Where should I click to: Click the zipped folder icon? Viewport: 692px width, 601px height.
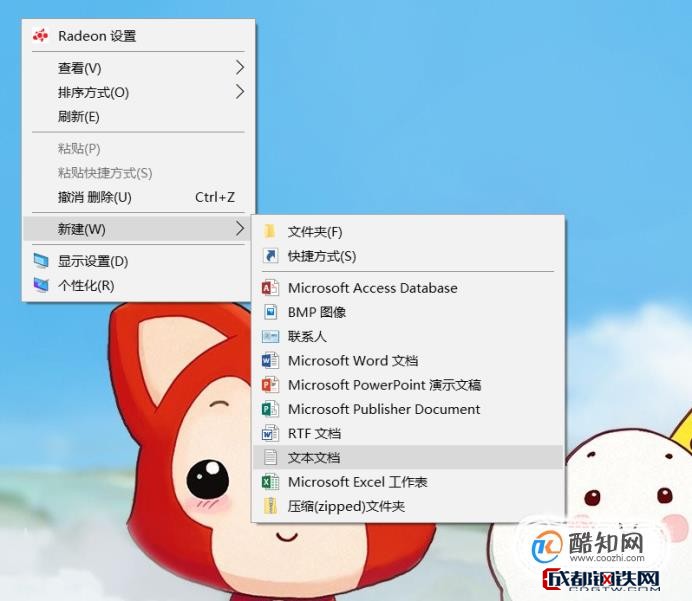tap(270, 506)
